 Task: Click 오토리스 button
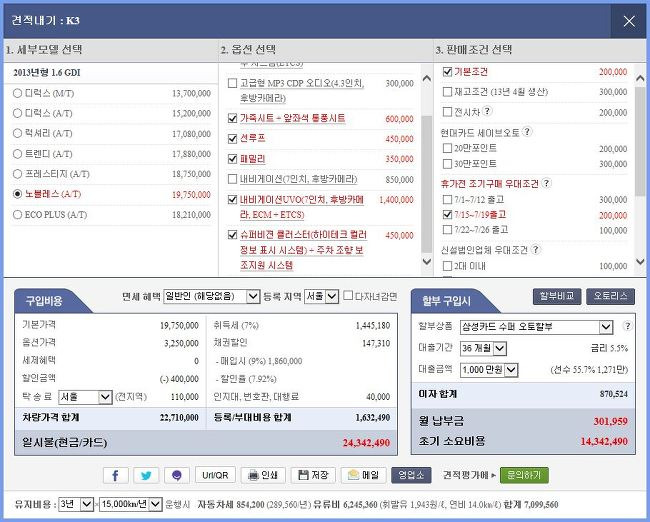610,296
